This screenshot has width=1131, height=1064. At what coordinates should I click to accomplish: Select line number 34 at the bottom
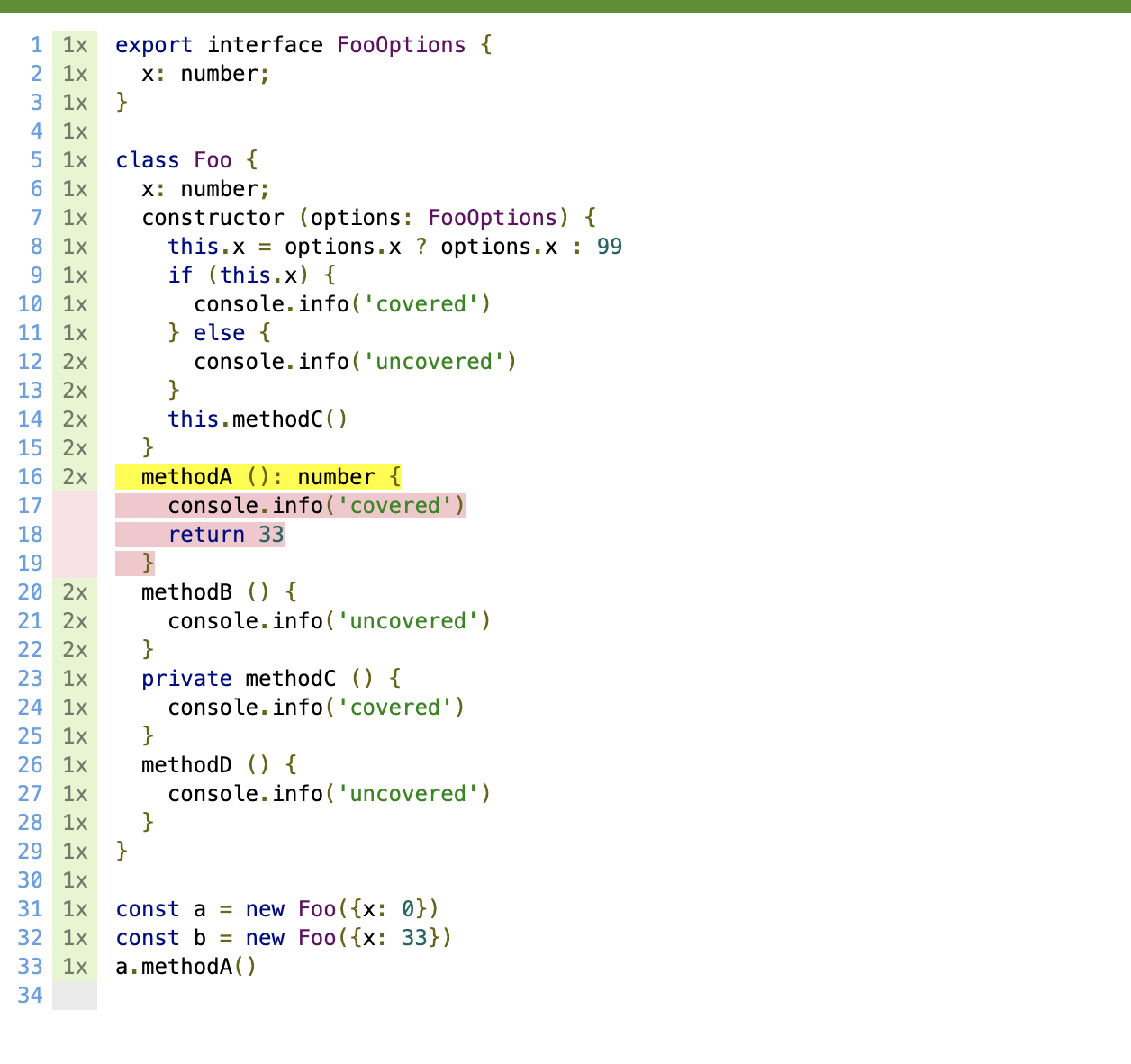click(30, 996)
